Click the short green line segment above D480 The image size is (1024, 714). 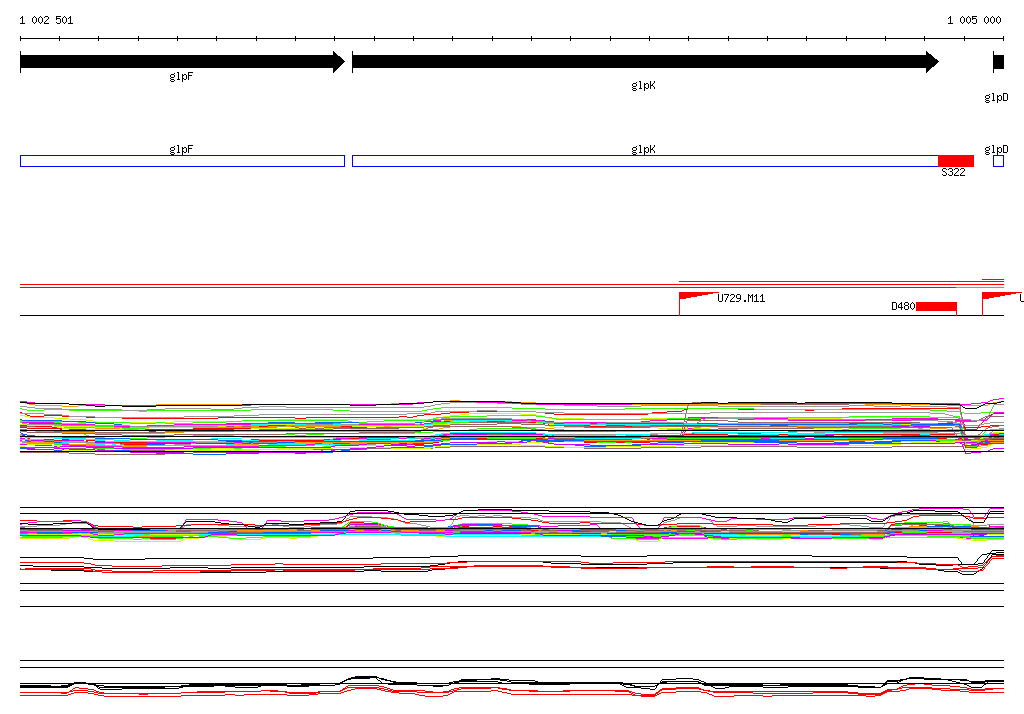pyautogui.click(x=980, y=287)
